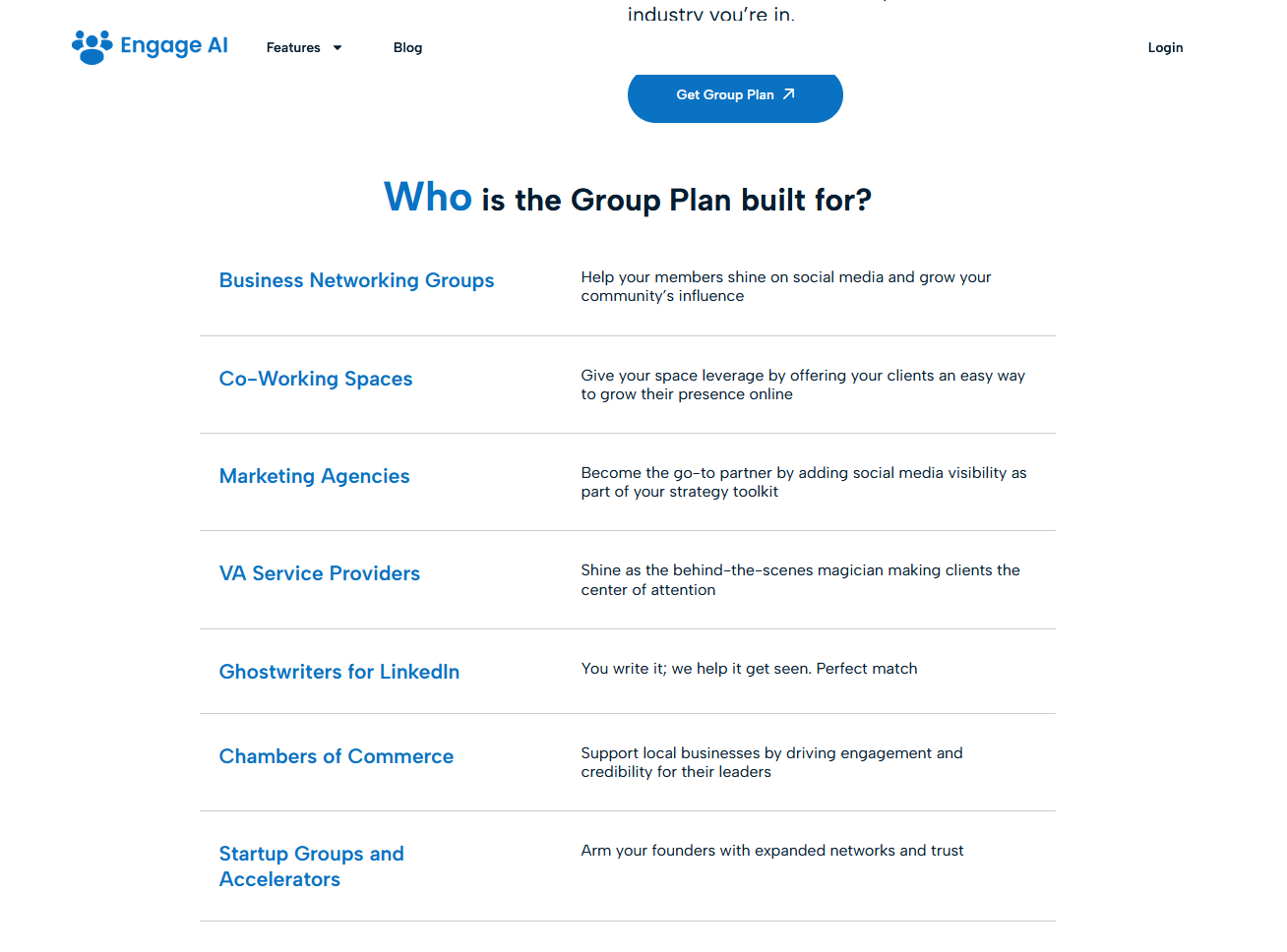Open the Chambers of Commerce entry

click(x=336, y=756)
